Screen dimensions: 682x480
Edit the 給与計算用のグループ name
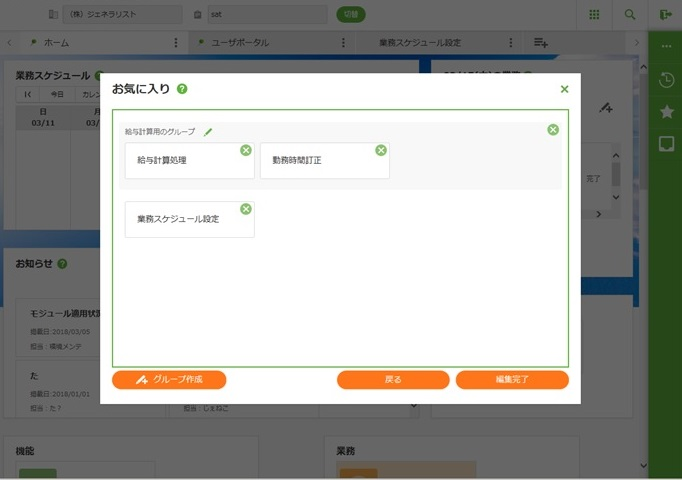(x=208, y=132)
